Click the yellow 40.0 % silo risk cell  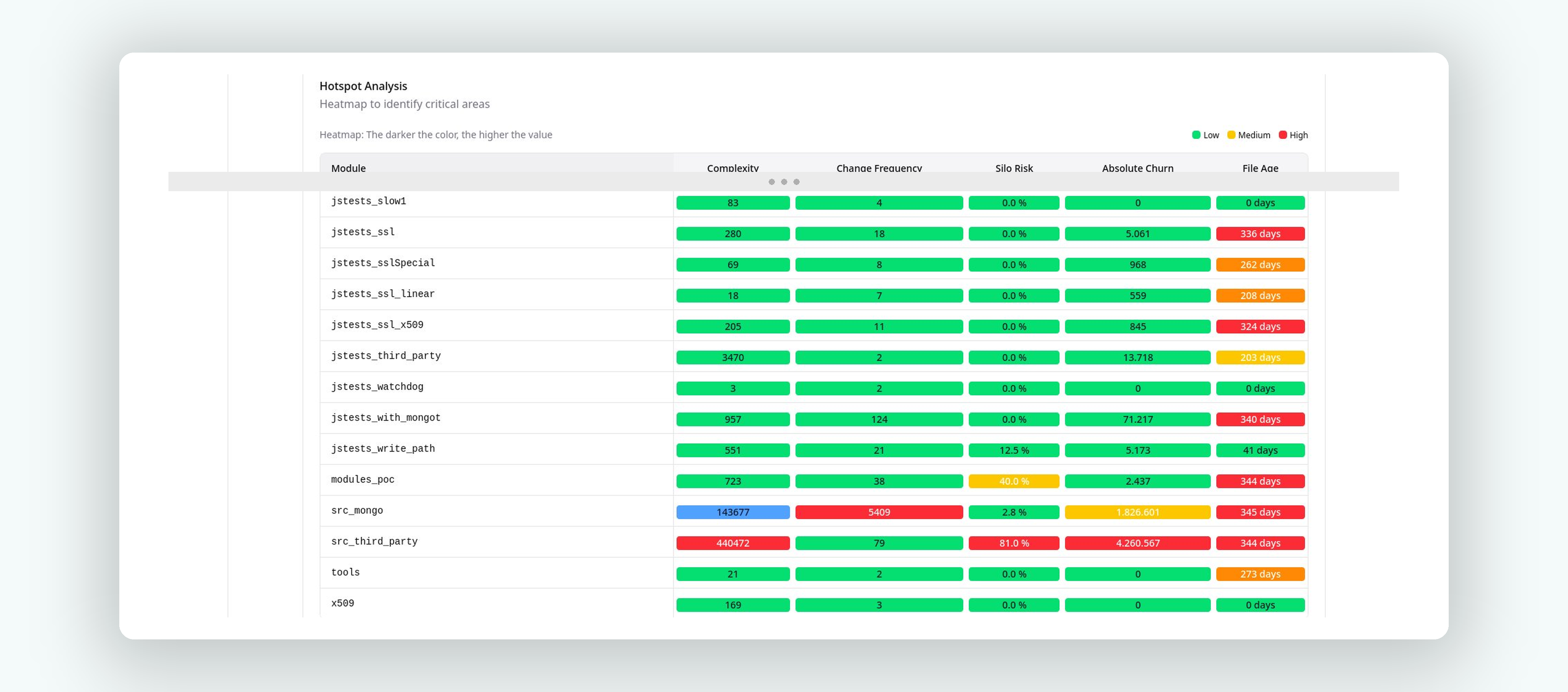coord(1013,481)
